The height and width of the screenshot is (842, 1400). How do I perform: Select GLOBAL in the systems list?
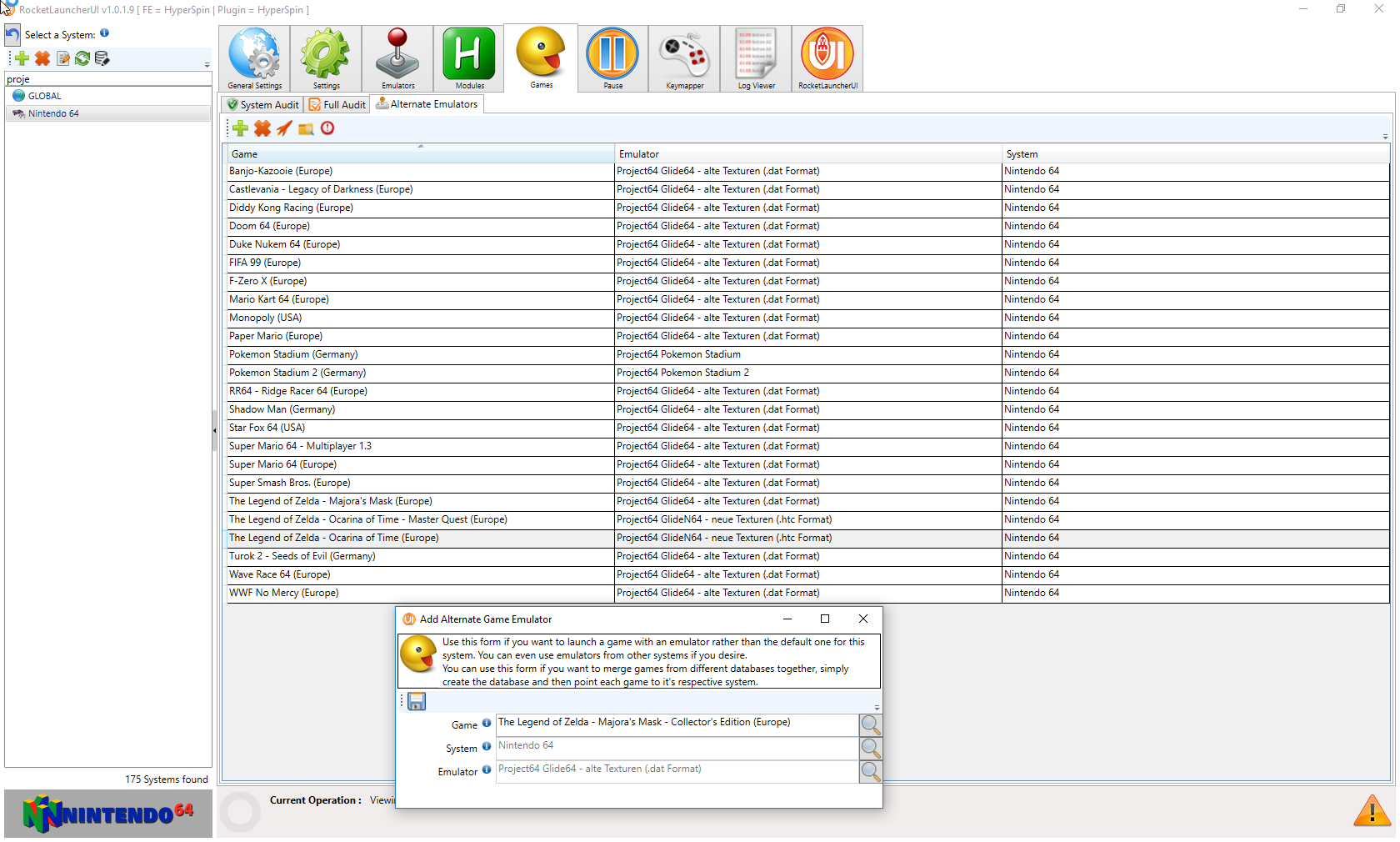click(x=108, y=96)
